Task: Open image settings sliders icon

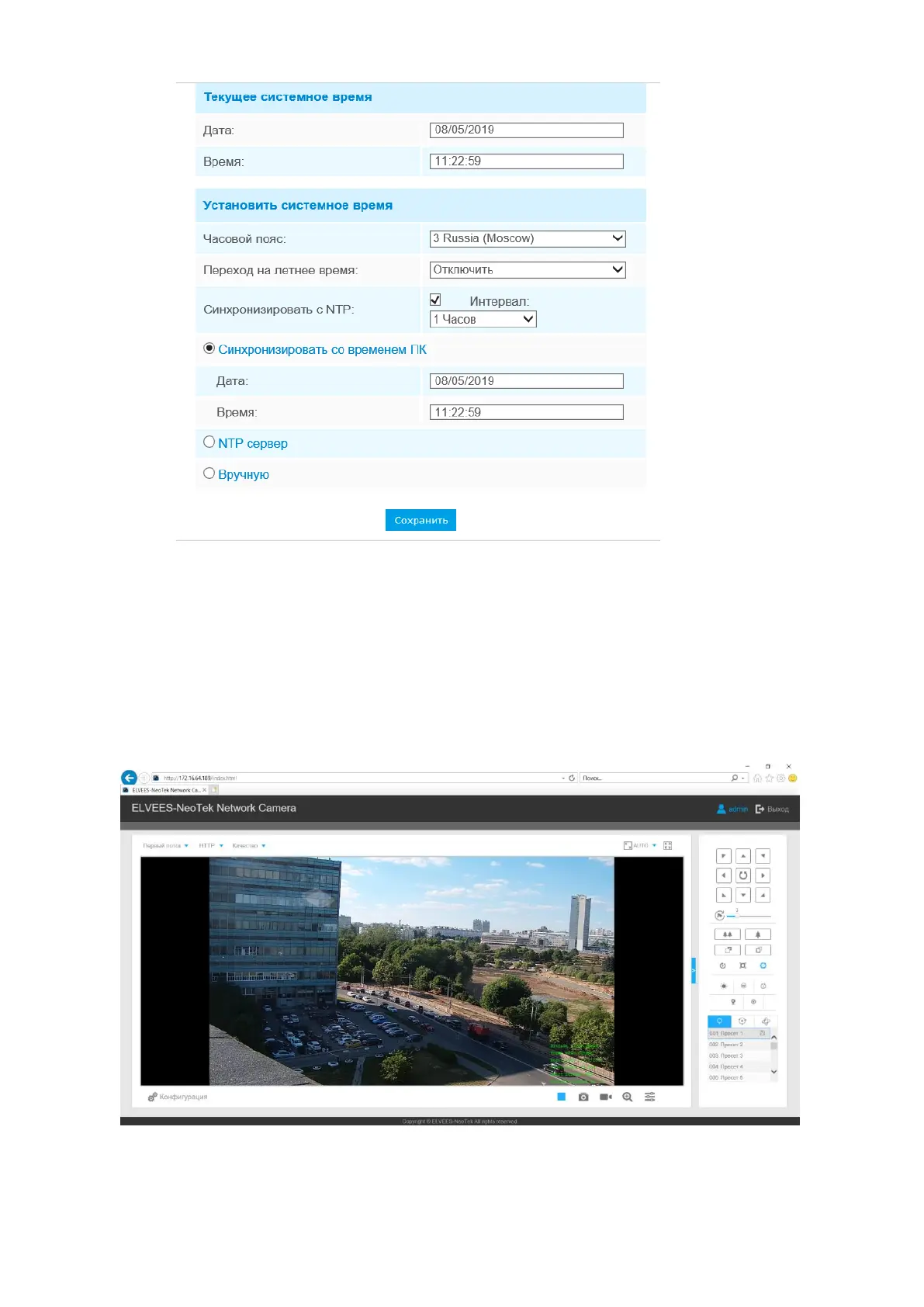Action: pos(650,1097)
